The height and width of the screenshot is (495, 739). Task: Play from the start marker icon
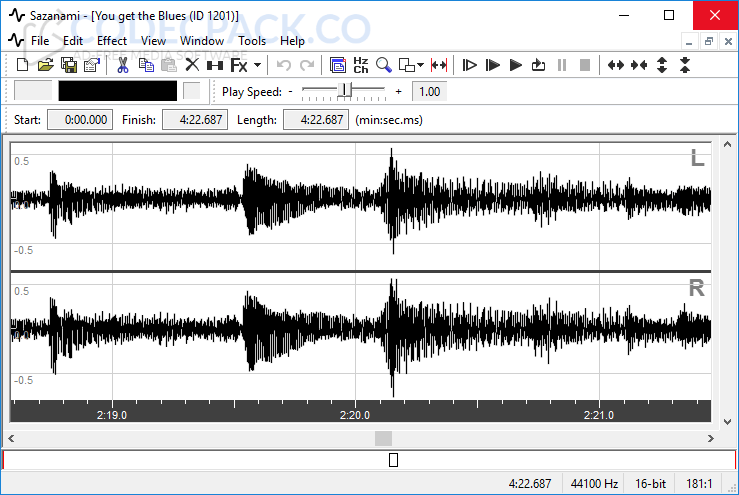click(x=469, y=65)
